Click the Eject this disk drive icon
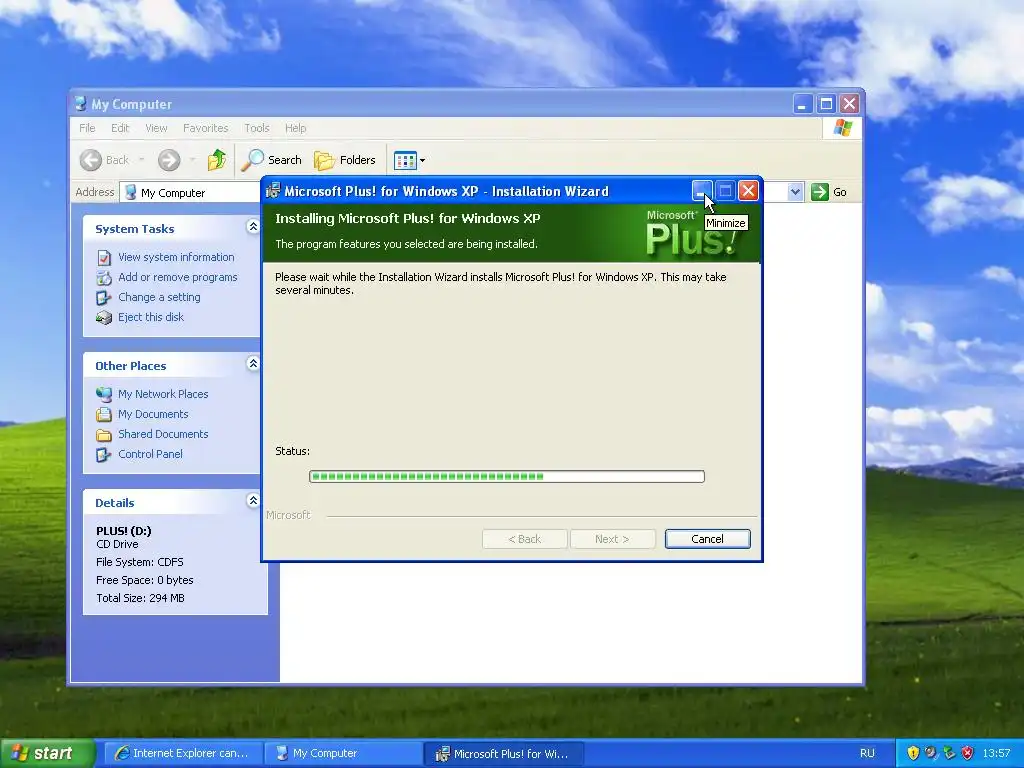1024x768 pixels. pos(104,317)
